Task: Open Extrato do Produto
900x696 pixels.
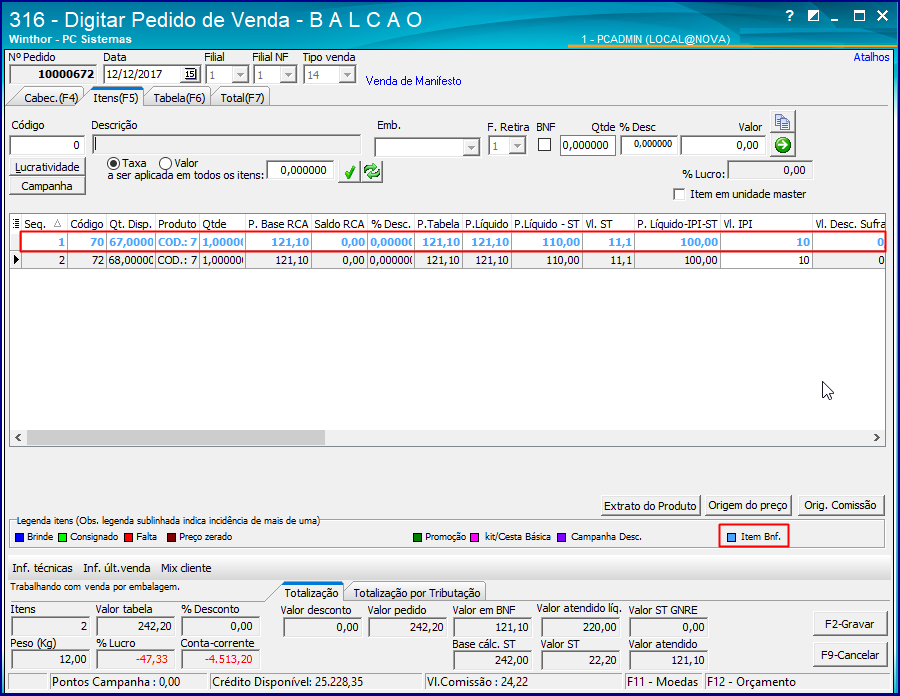Action: pos(650,506)
